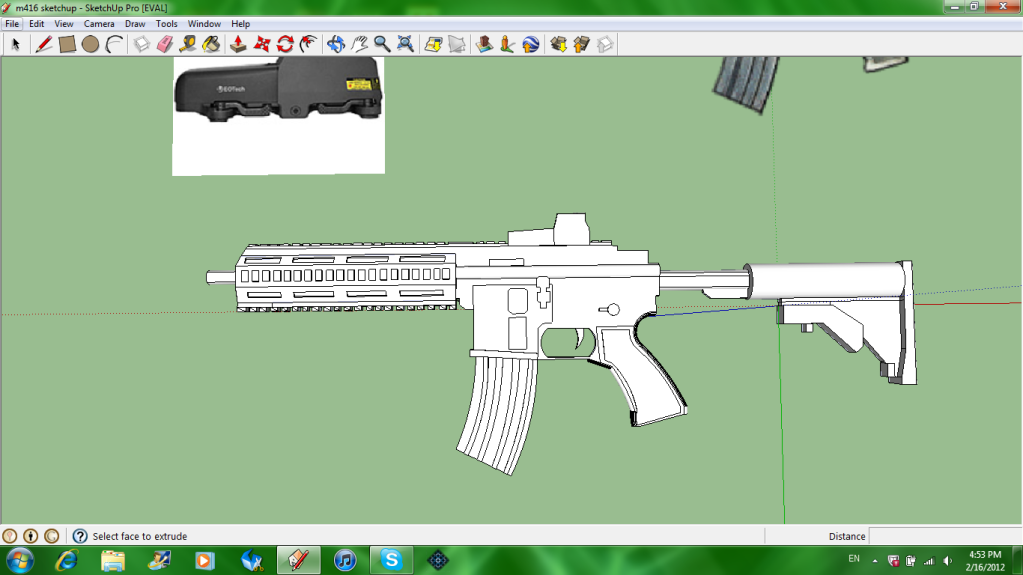Click the Add New Building icon
The height and width of the screenshot is (575, 1023).
(484, 44)
